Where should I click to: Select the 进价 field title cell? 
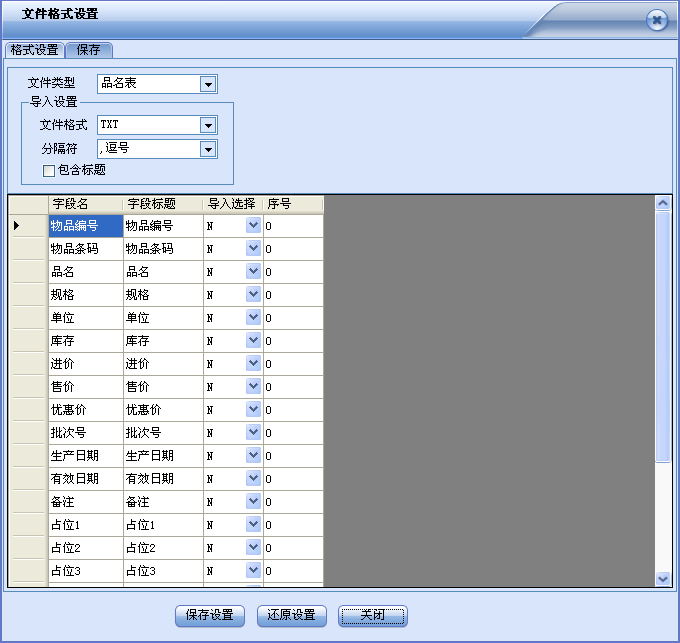[163, 364]
